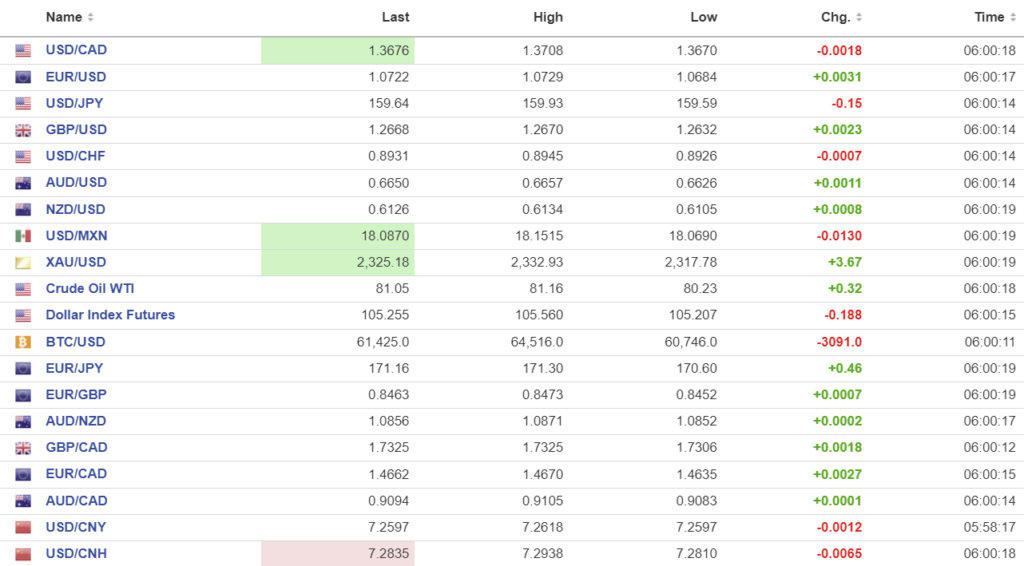This screenshot has width=1024, height=566.
Task: Open the EUR/GBP pair link
Action: 76,394
